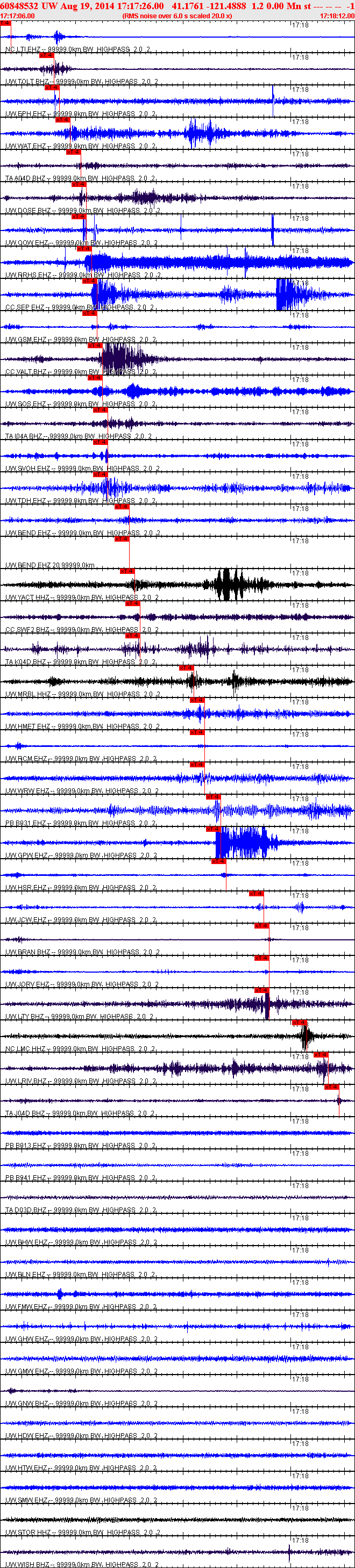Select the UW.STOR.HHZ station label
Viewport: 355px width, 1568px height.
click(82, 1533)
